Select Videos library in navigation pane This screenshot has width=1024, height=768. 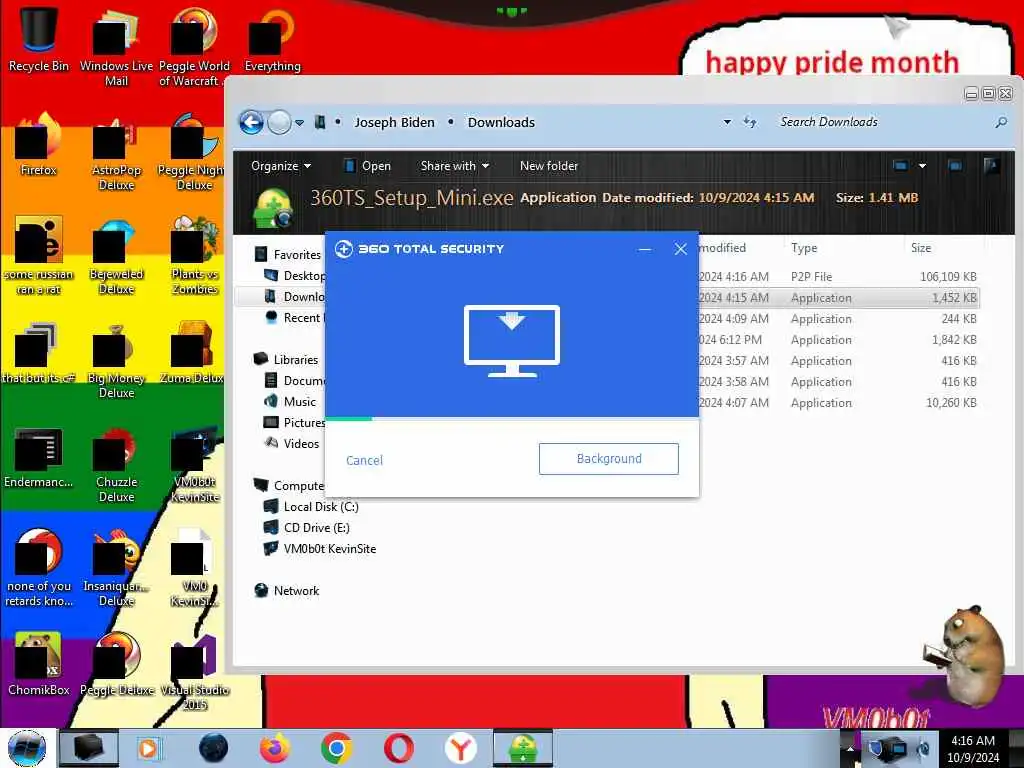[x=291, y=443]
